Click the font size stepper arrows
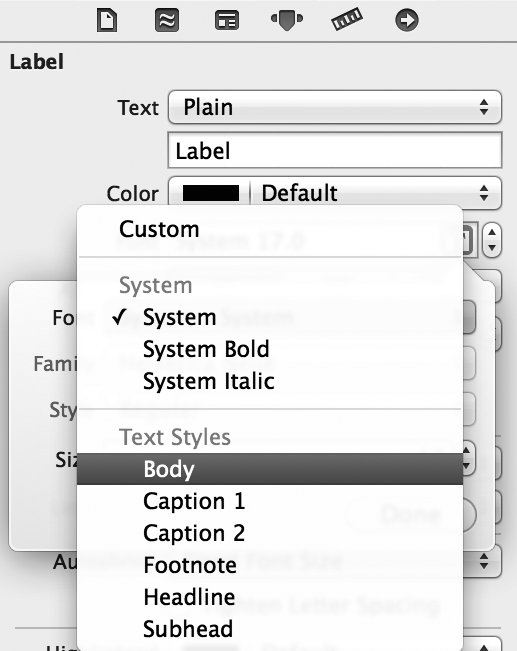The width and height of the screenshot is (517, 651). pos(492,240)
